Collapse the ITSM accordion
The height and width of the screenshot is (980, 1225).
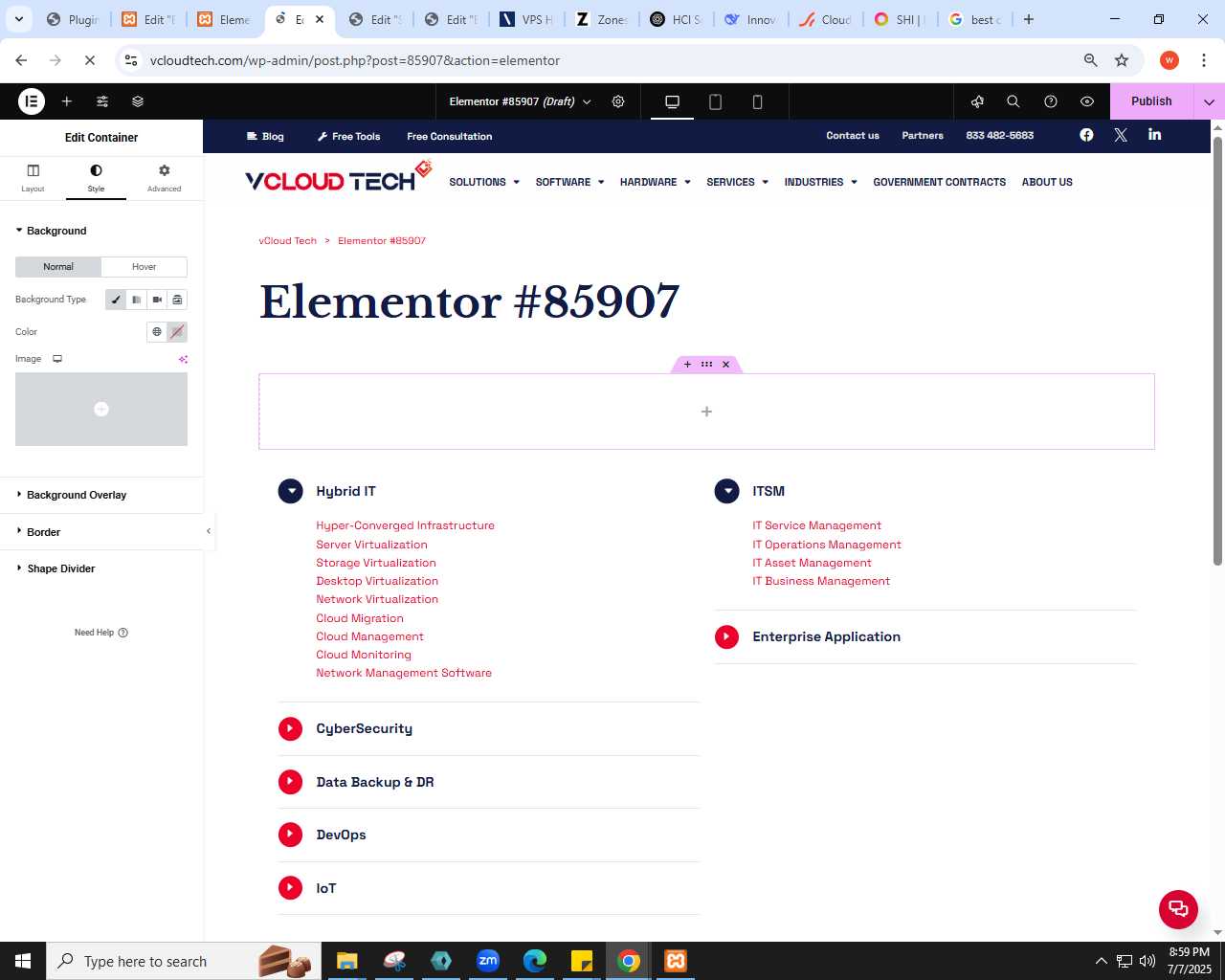pyautogui.click(x=726, y=491)
